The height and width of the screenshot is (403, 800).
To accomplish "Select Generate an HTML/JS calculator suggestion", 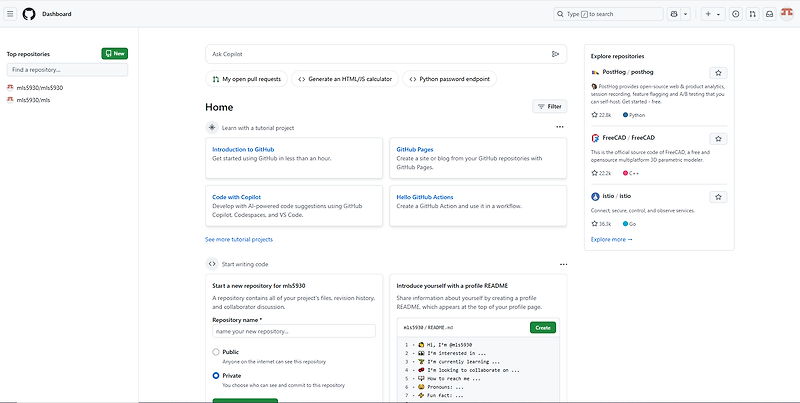I will point(345,79).
